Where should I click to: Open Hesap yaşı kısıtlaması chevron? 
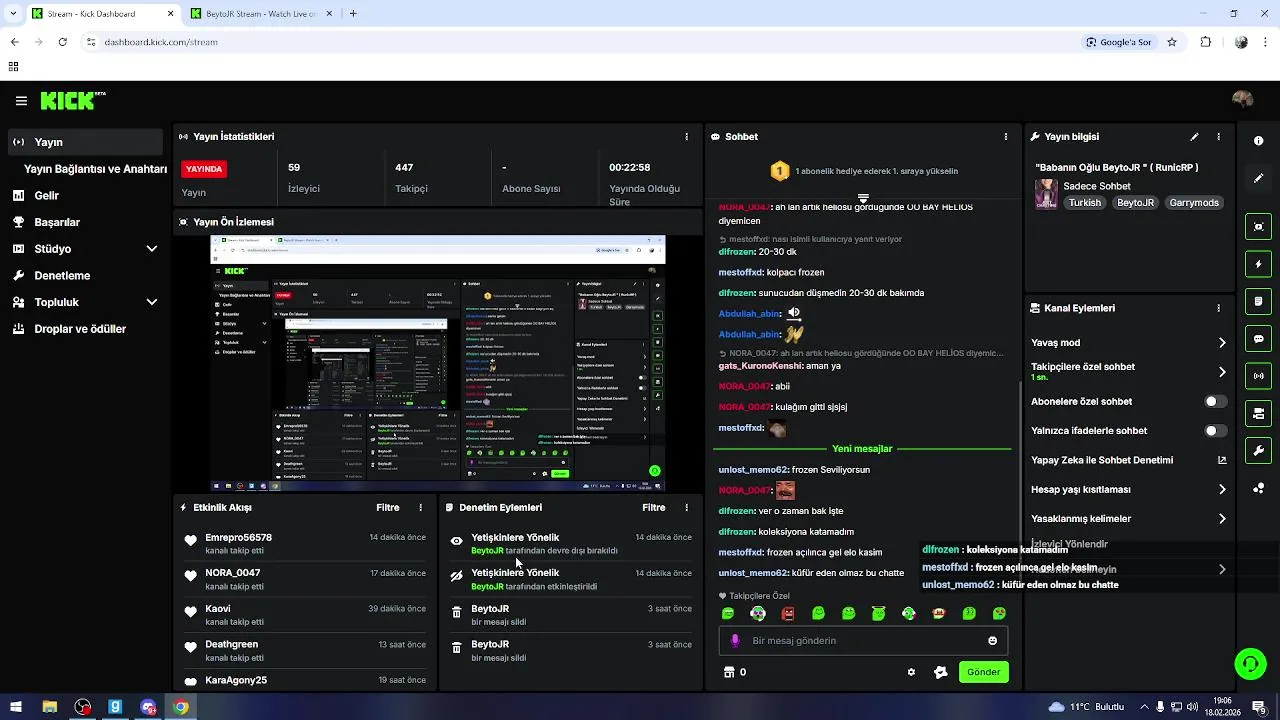coord(1222,490)
